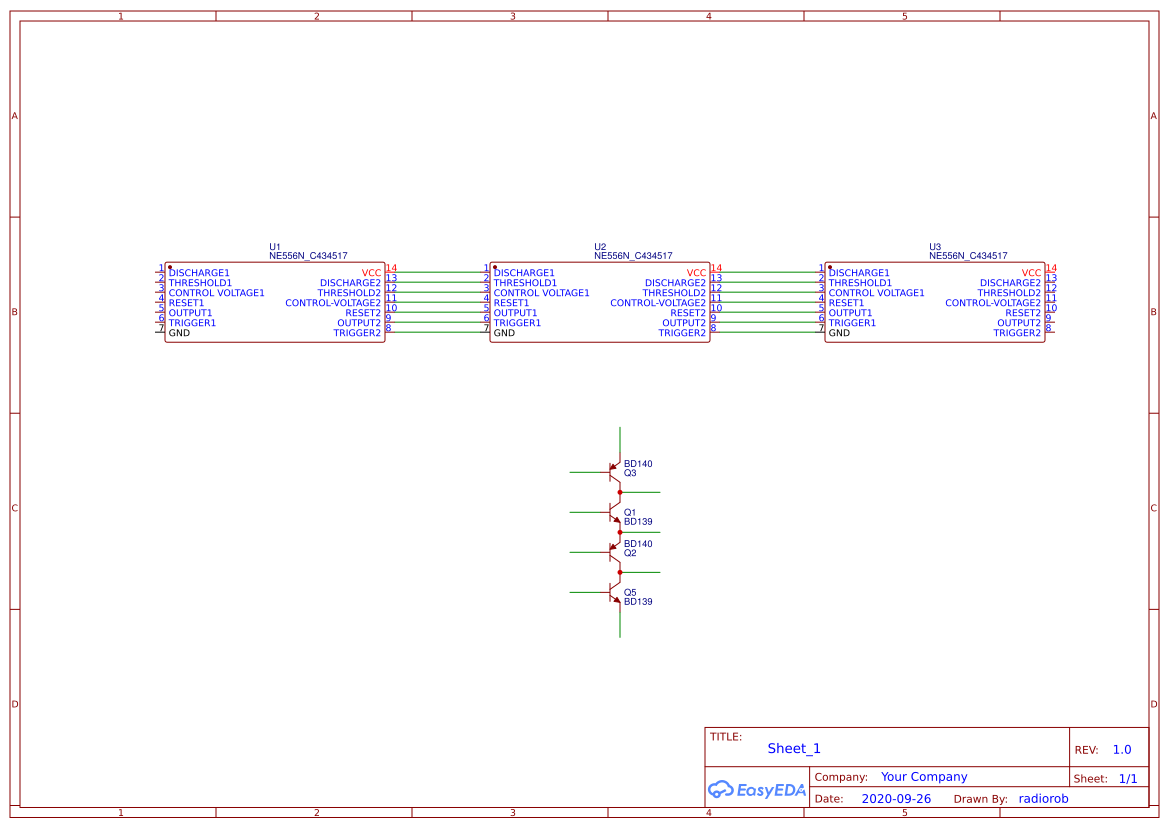Click the RESET2 pin label on U1

[x=363, y=313]
